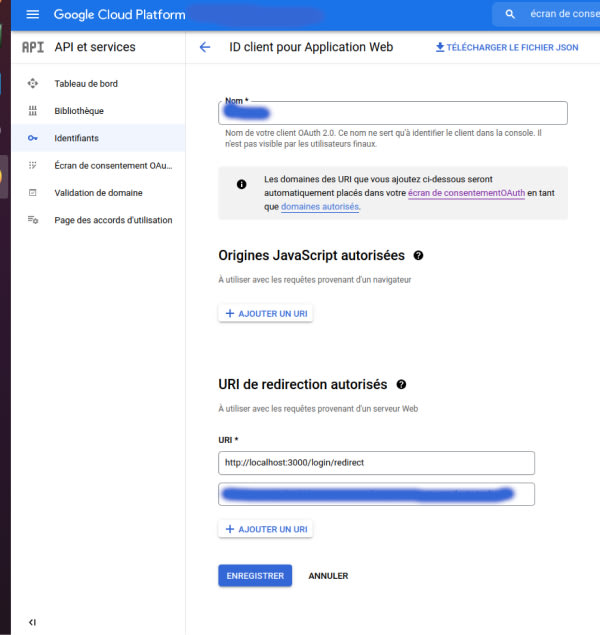The height and width of the screenshot is (635, 600).
Task: Open the hamburger navigation menu
Action: pyautogui.click(x=32, y=15)
